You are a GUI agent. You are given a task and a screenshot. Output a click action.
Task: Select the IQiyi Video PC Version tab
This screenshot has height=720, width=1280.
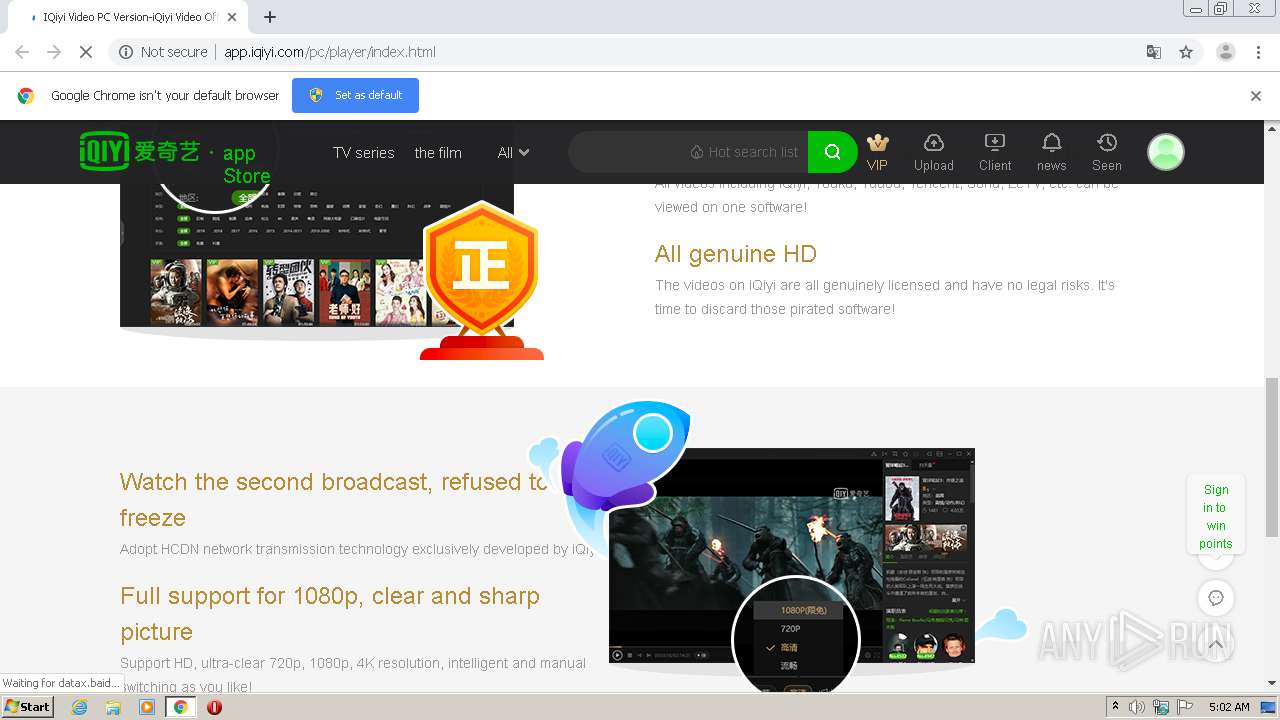pyautogui.click(x=128, y=17)
